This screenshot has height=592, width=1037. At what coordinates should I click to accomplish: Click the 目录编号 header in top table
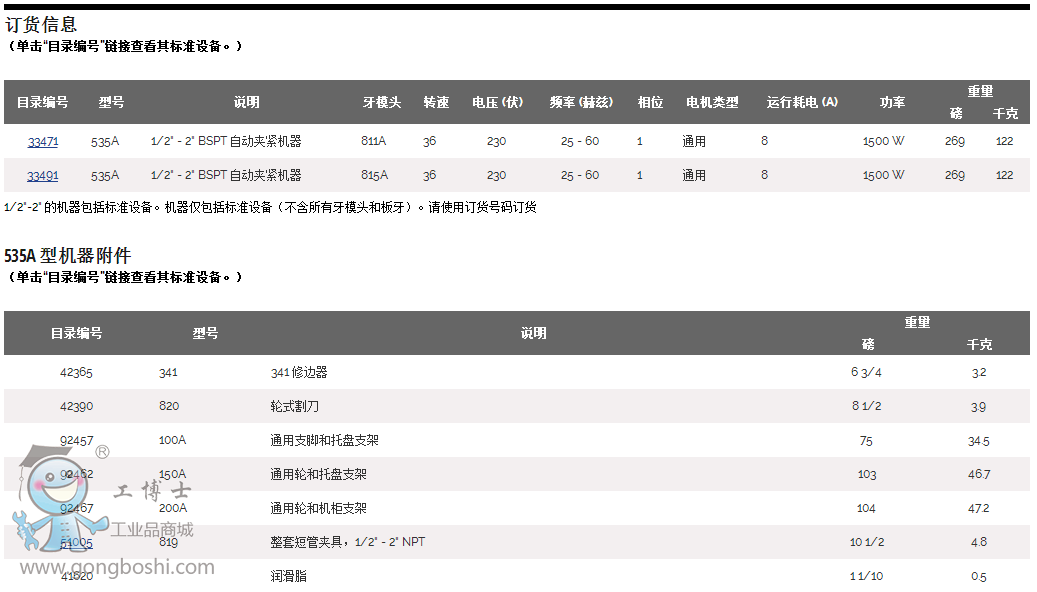42,102
